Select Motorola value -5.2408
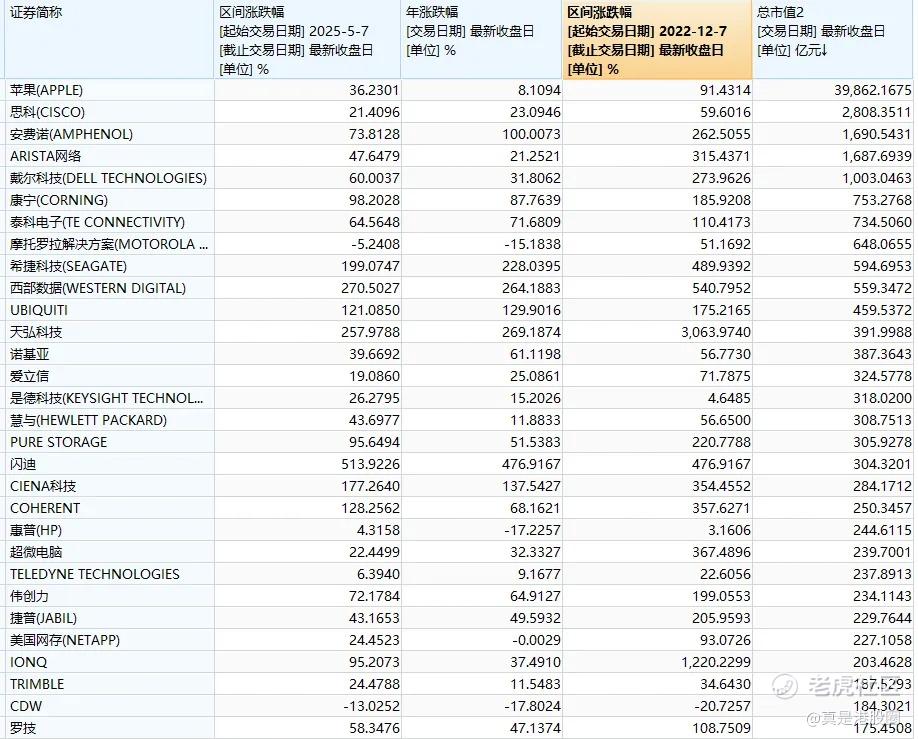Image resolution: width=918 pixels, height=739 pixels. pos(374,244)
